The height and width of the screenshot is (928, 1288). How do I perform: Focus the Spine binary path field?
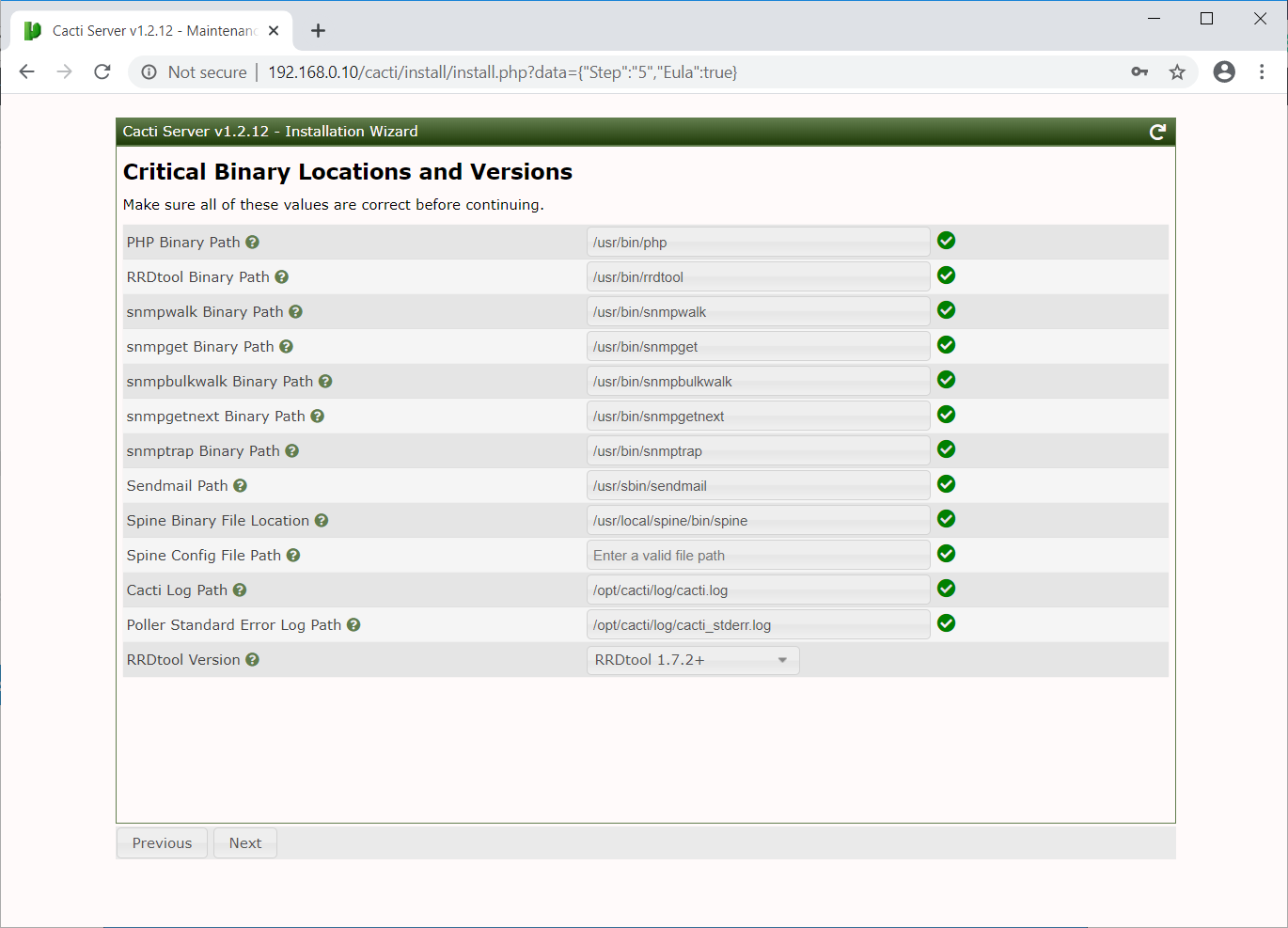(x=759, y=521)
